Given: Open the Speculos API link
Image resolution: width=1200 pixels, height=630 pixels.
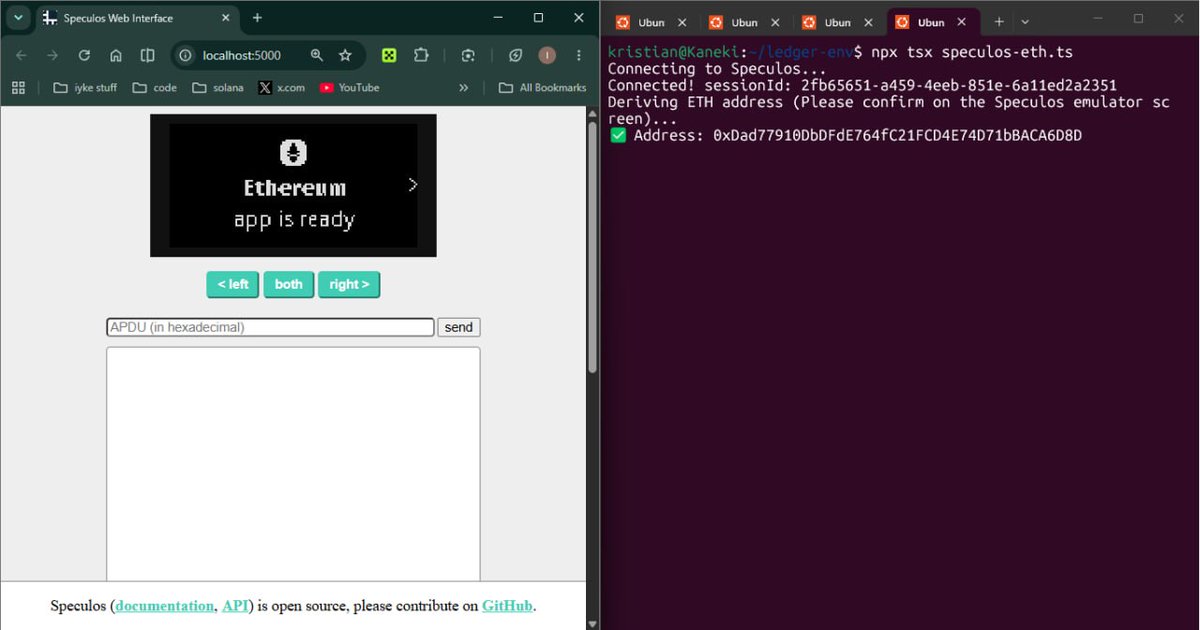Looking at the screenshot, I should (x=235, y=606).
